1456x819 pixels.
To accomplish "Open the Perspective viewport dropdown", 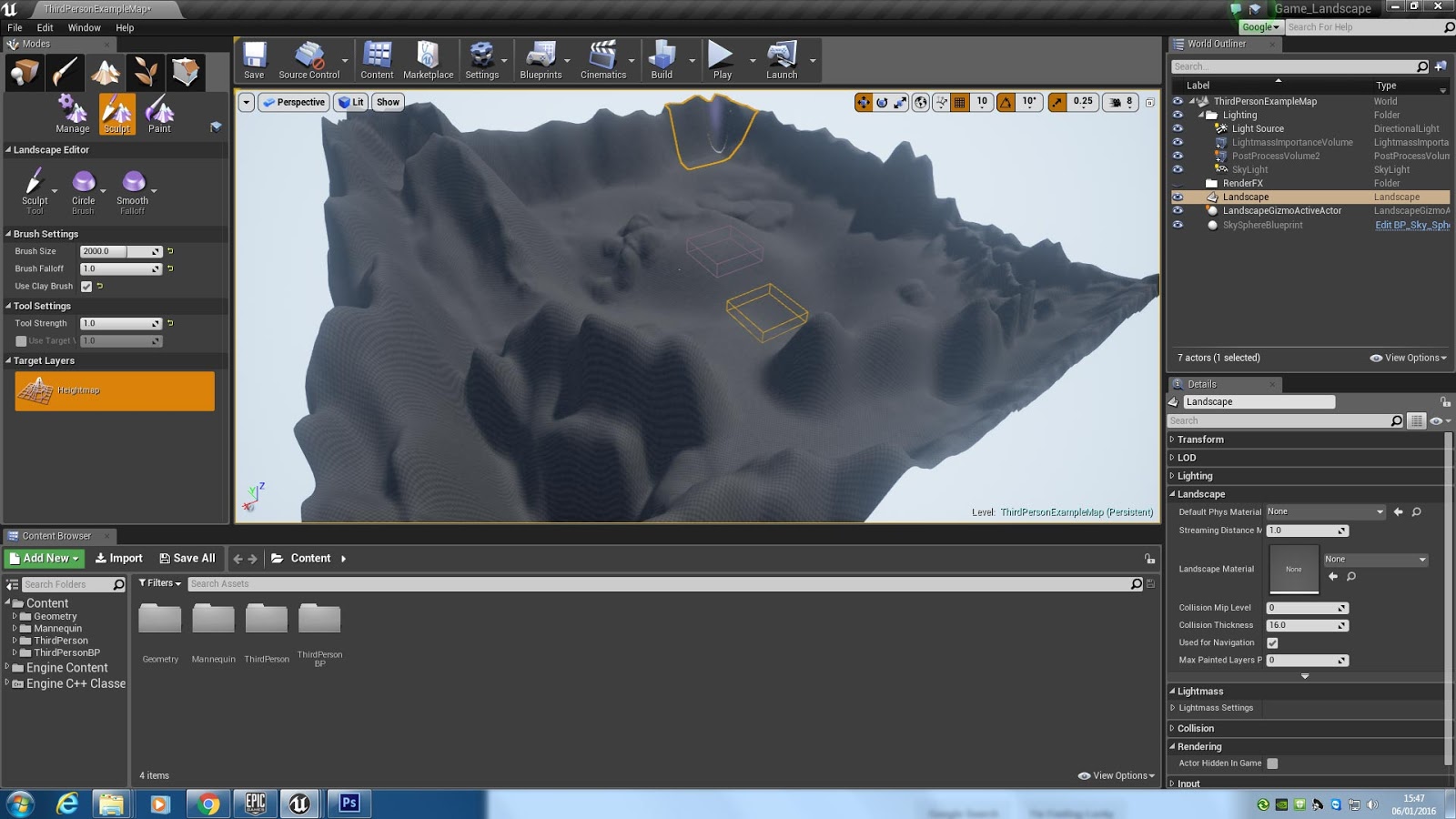I will pos(293,102).
